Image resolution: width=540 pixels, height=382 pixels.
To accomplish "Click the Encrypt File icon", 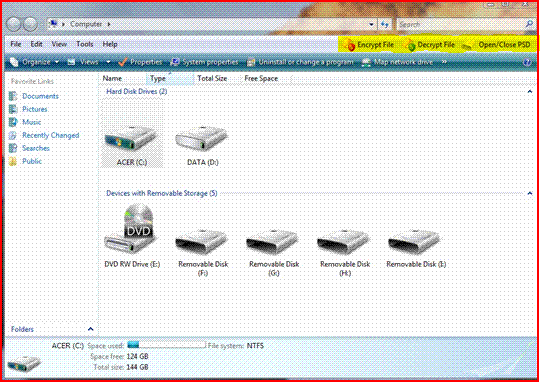I will [x=350, y=45].
